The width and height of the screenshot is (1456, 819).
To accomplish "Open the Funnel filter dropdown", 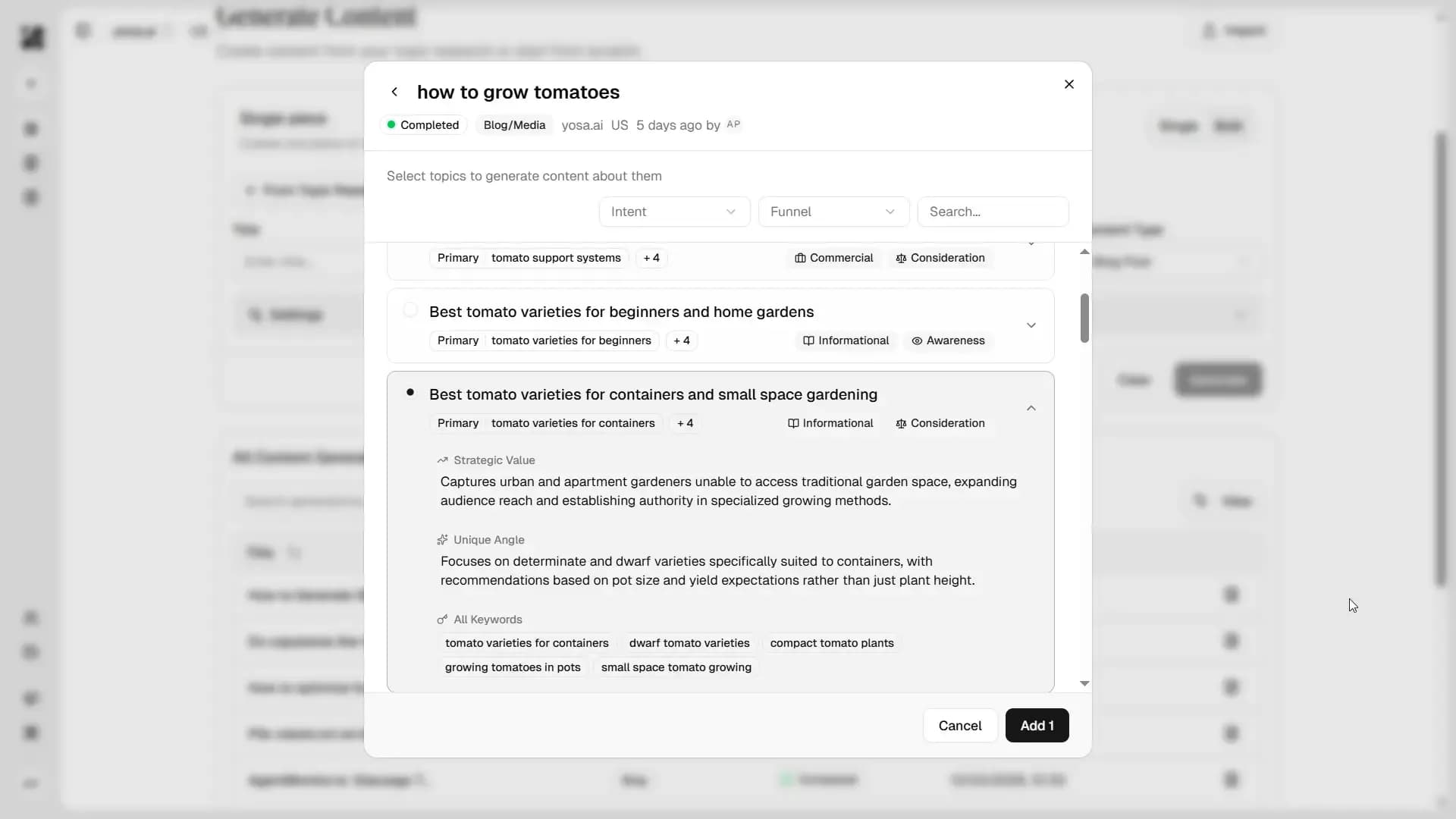I will [833, 212].
